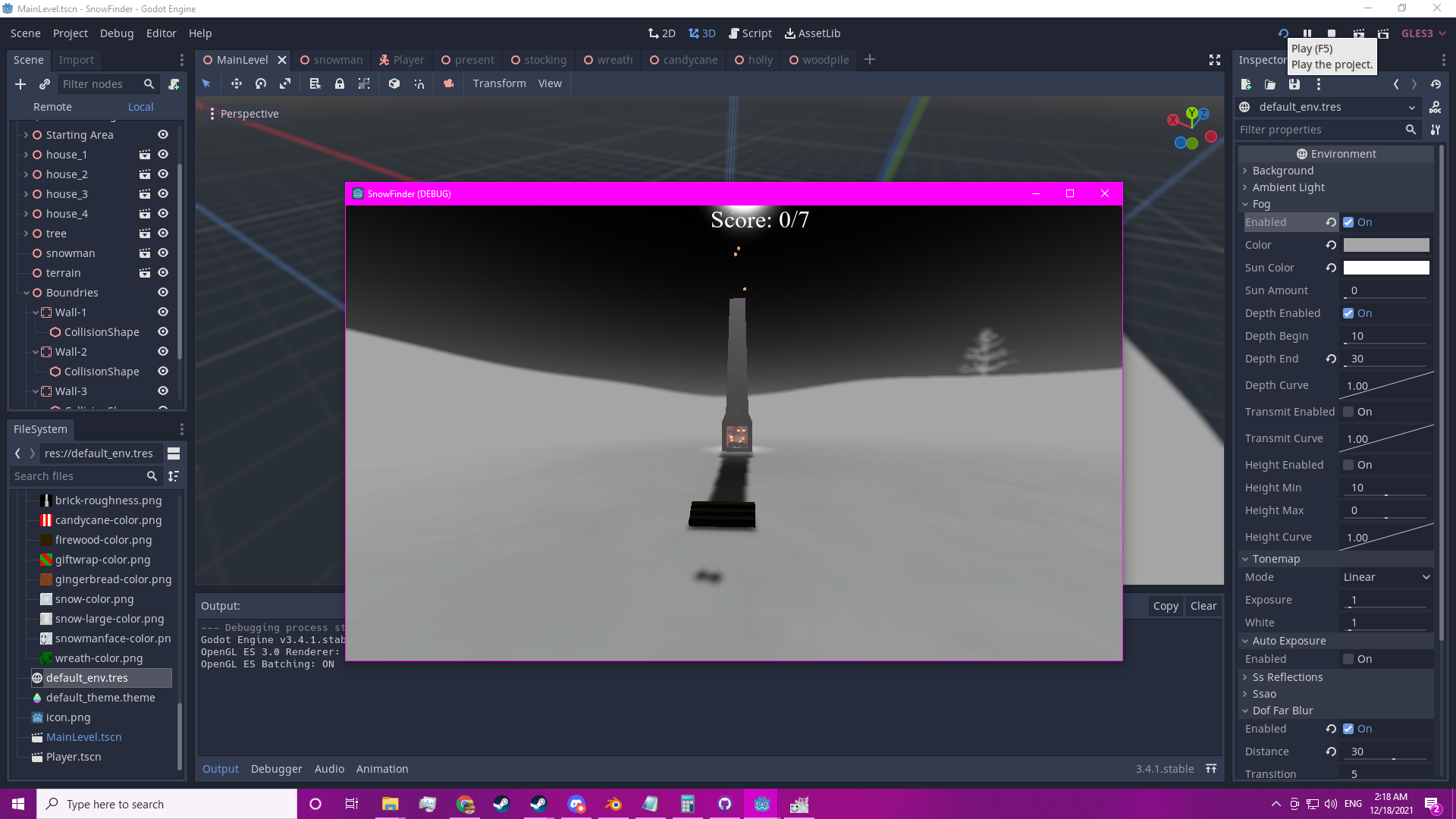
Task: Open Tonemap Mode dropdown
Action: pyautogui.click(x=1385, y=577)
